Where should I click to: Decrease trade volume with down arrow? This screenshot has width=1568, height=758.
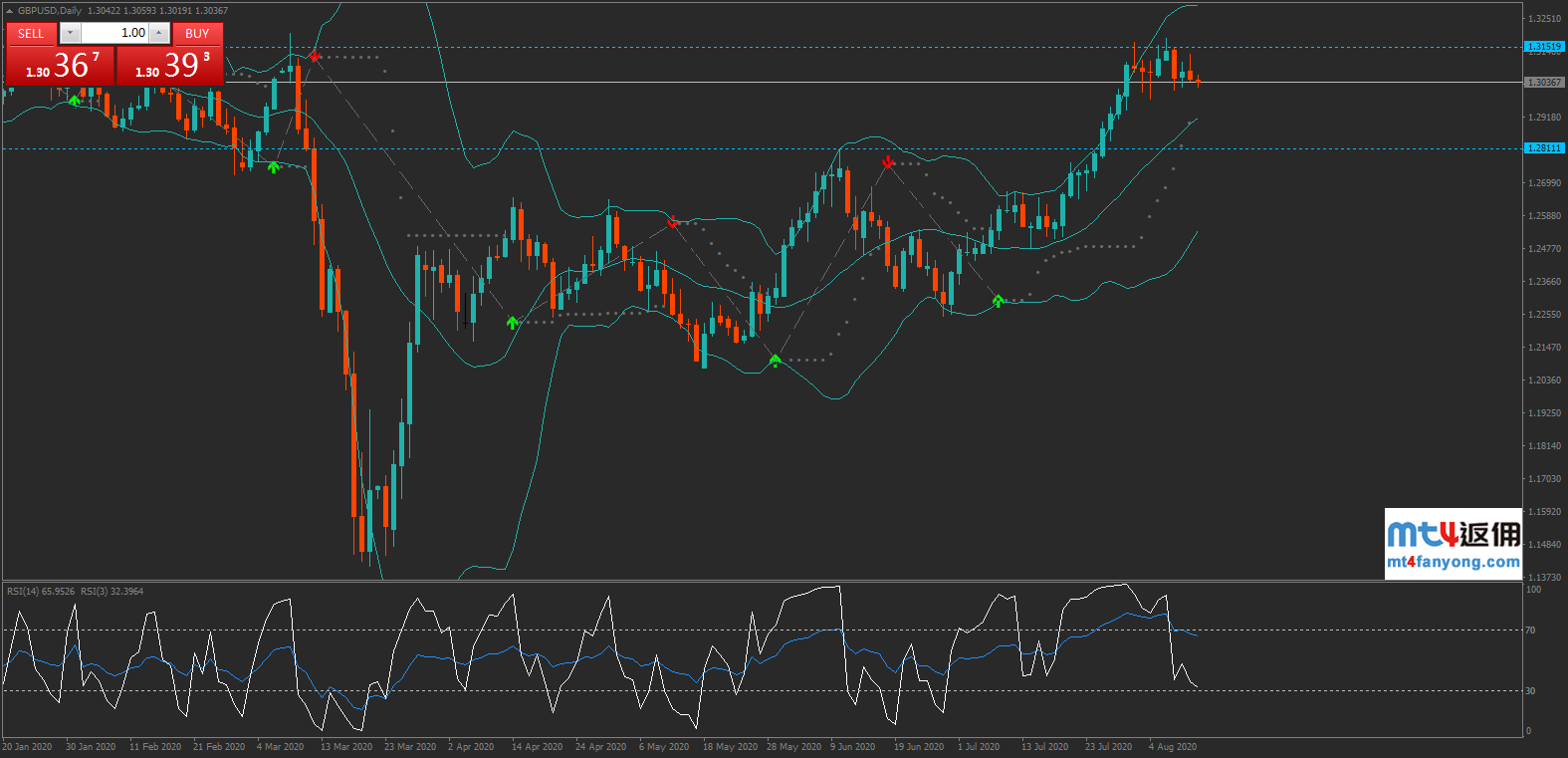click(70, 33)
